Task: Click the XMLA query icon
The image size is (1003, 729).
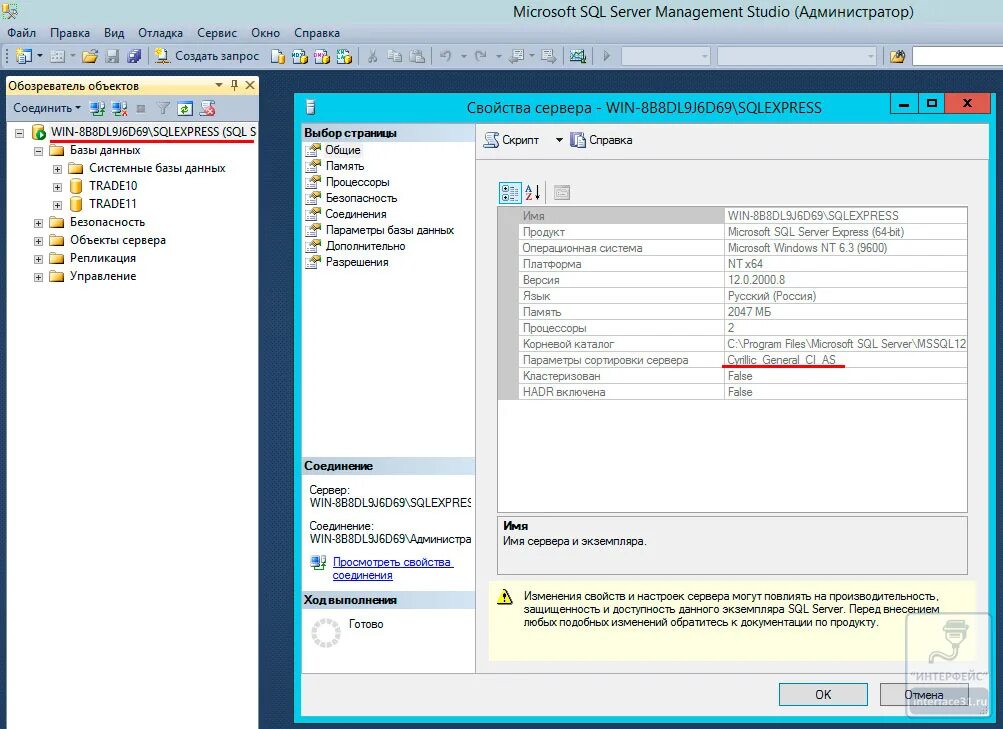Action: click(x=344, y=56)
